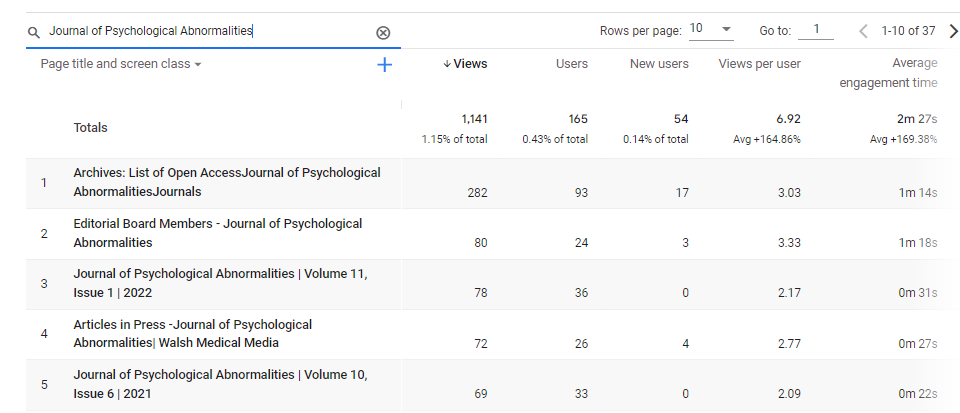Click new users value 17
The image size is (960, 413).
coord(682,193)
